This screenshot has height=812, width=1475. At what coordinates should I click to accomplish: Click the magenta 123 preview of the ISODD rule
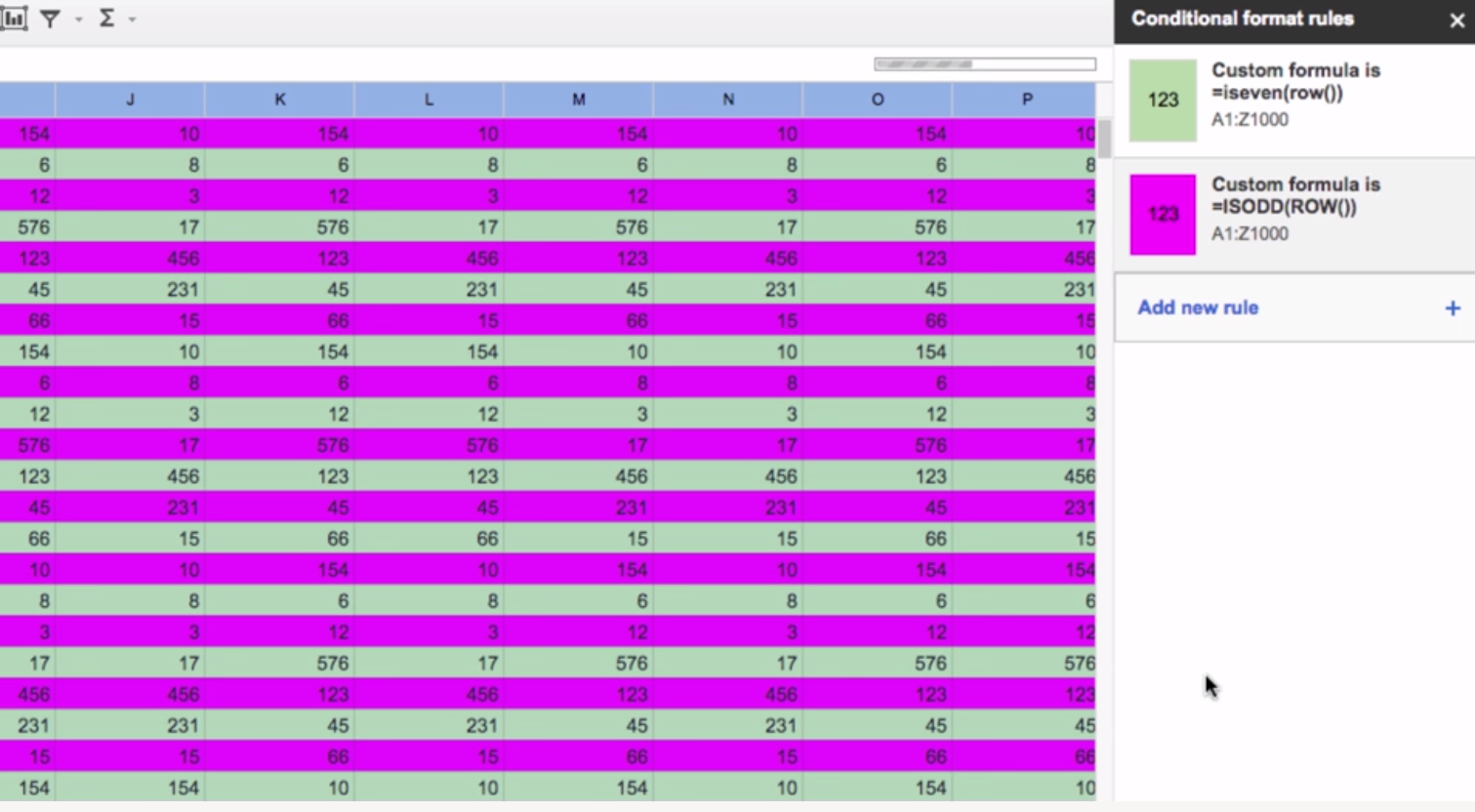(1162, 215)
